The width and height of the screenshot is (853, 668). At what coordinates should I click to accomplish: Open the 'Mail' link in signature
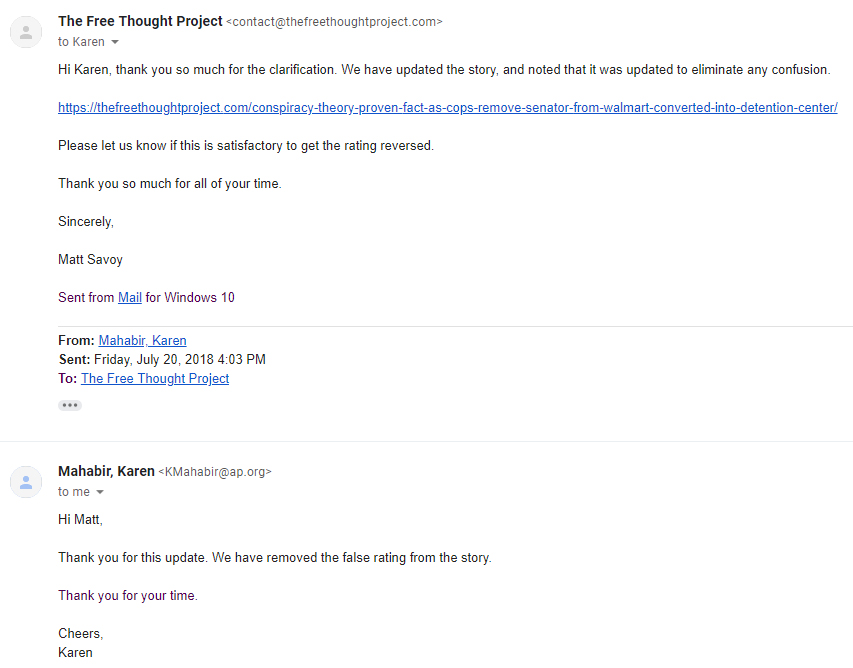pos(130,298)
